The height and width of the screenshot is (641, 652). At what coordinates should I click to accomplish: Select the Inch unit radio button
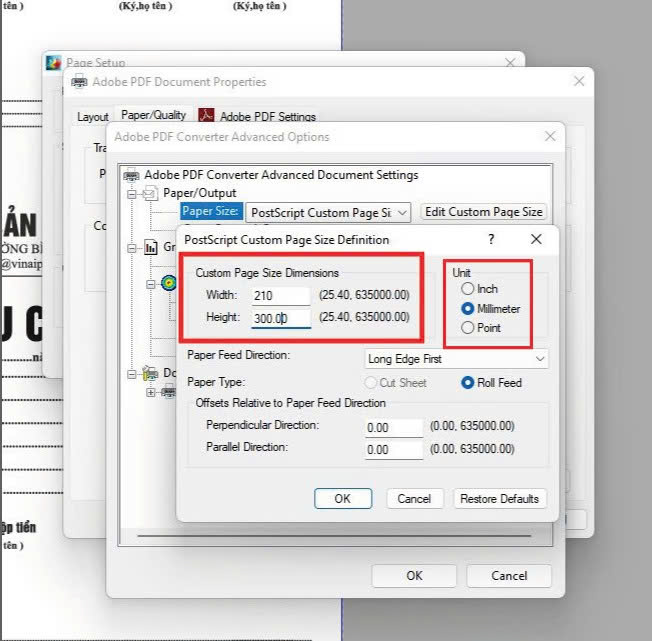click(467, 288)
